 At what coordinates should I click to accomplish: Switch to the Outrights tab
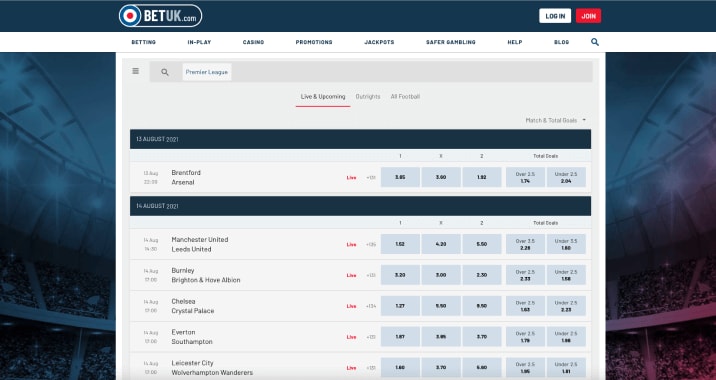[368, 97]
